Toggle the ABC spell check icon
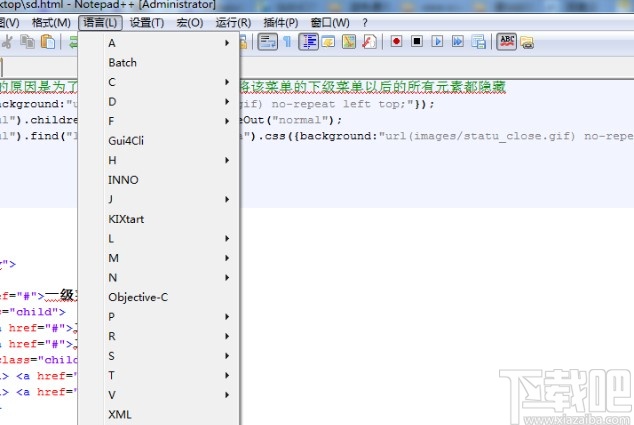This screenshot has width=634, height=425. [507, 42]
